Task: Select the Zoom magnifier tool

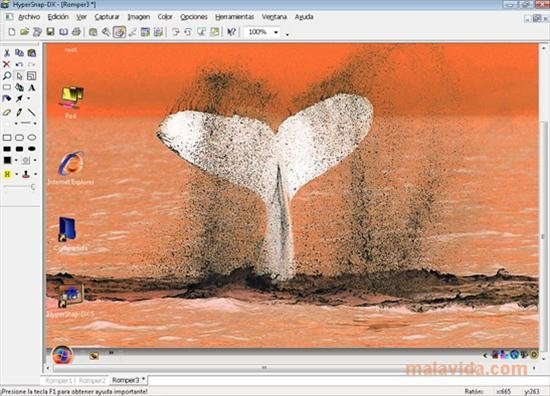Action: tap(7, 76)
